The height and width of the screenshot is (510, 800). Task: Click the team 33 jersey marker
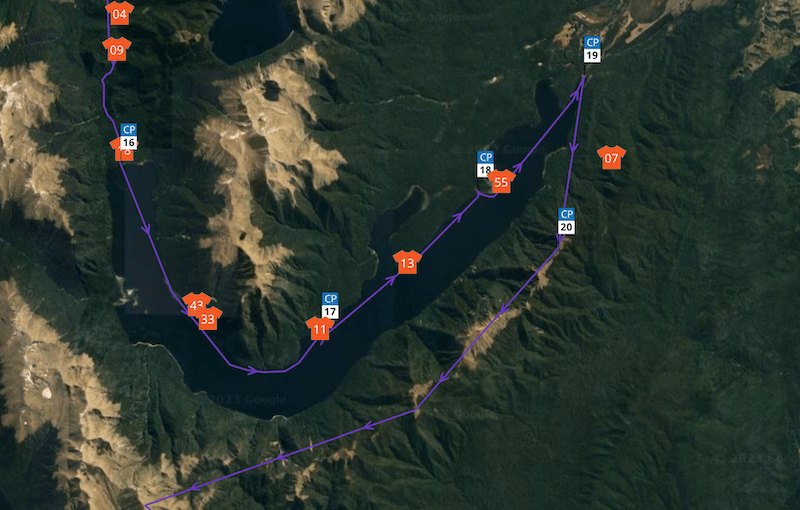208,318
